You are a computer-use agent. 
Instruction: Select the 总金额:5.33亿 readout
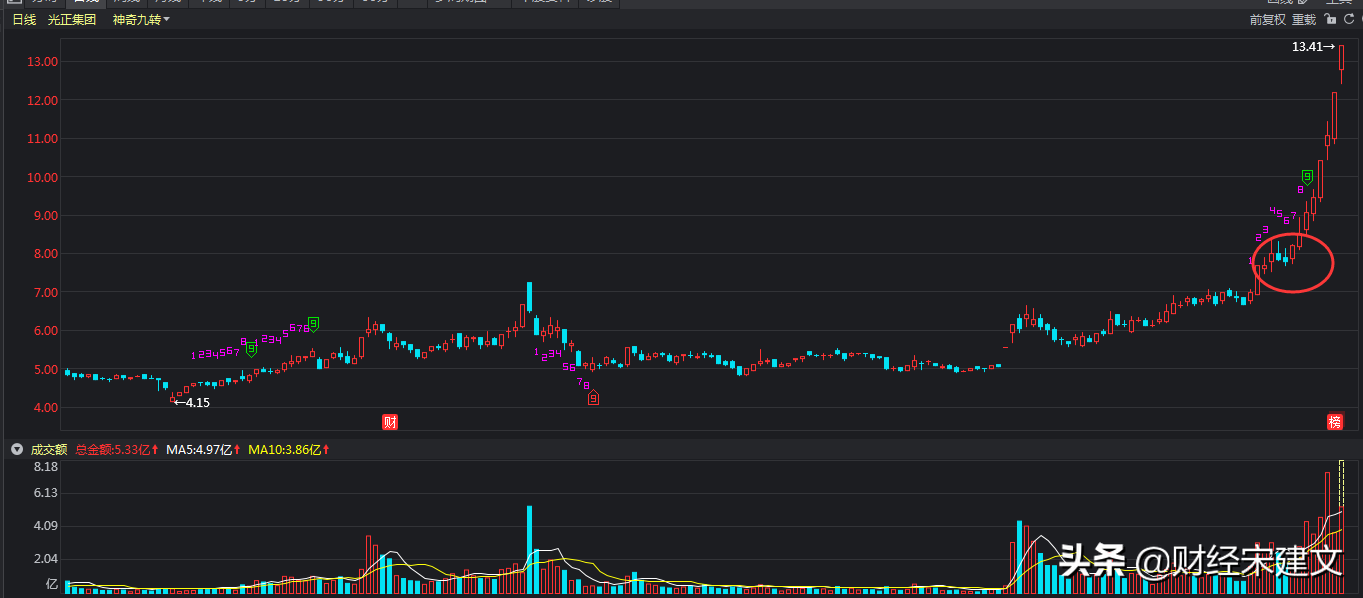[x=117, y=450]
